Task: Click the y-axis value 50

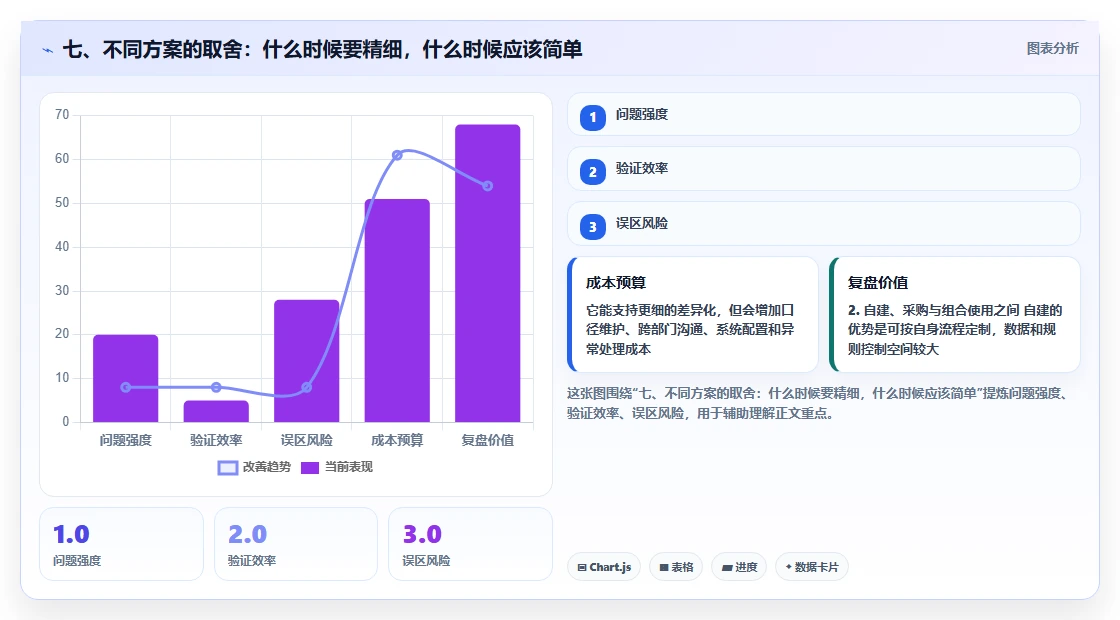Action: 62,203
